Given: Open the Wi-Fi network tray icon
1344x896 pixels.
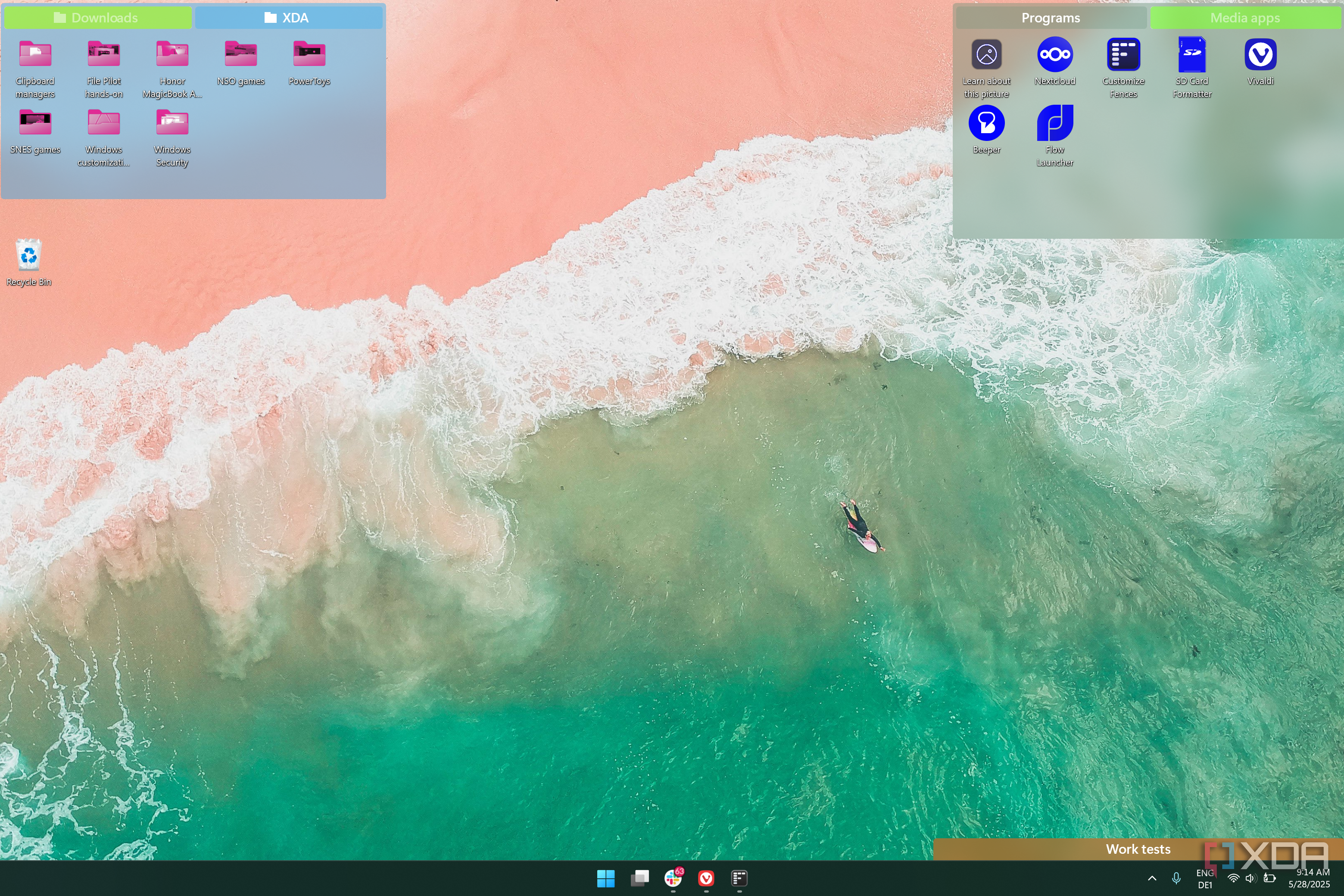Looking at the screenshot, I should click(1233, 878).
